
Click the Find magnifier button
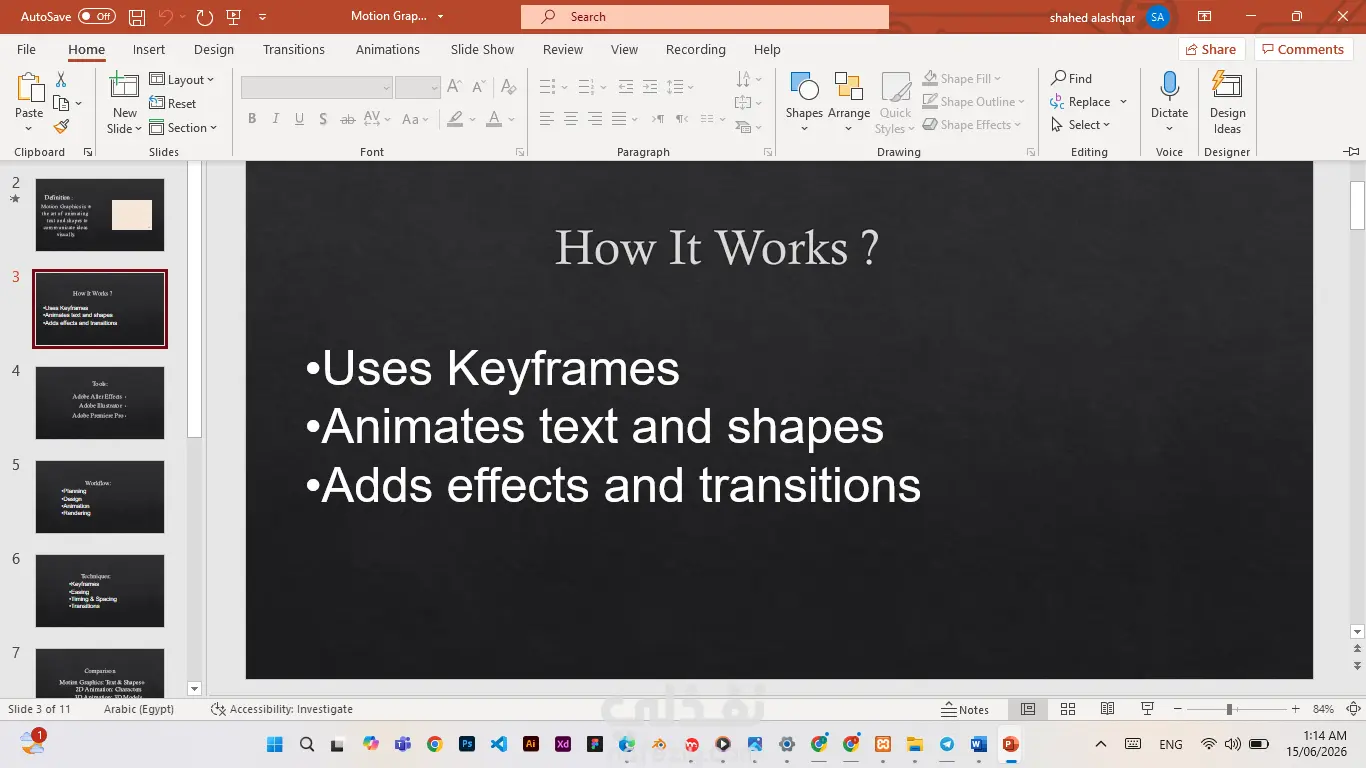tap(1071, 78)
